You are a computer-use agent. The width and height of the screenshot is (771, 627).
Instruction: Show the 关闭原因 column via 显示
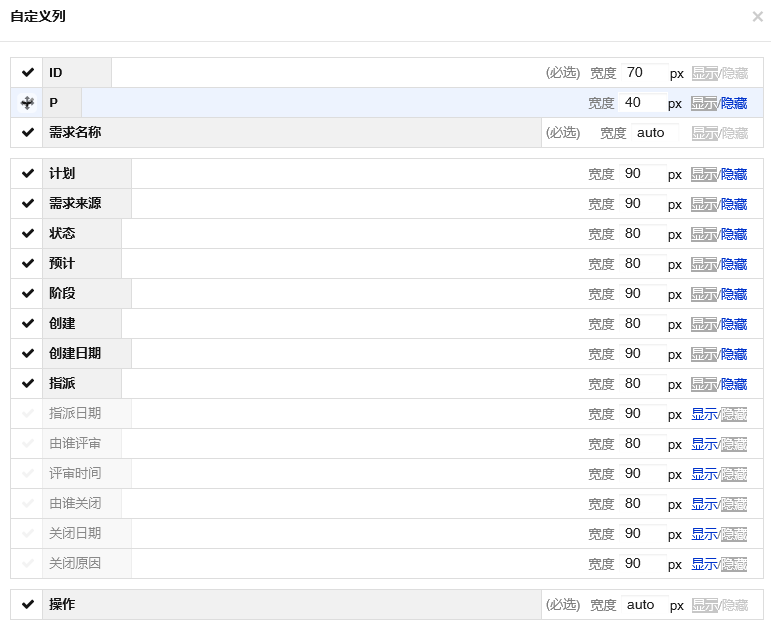tap(705, 564)
